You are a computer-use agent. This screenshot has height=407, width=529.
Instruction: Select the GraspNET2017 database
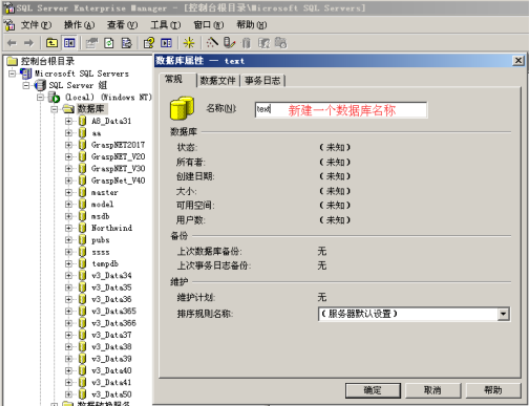click(118, 145)
